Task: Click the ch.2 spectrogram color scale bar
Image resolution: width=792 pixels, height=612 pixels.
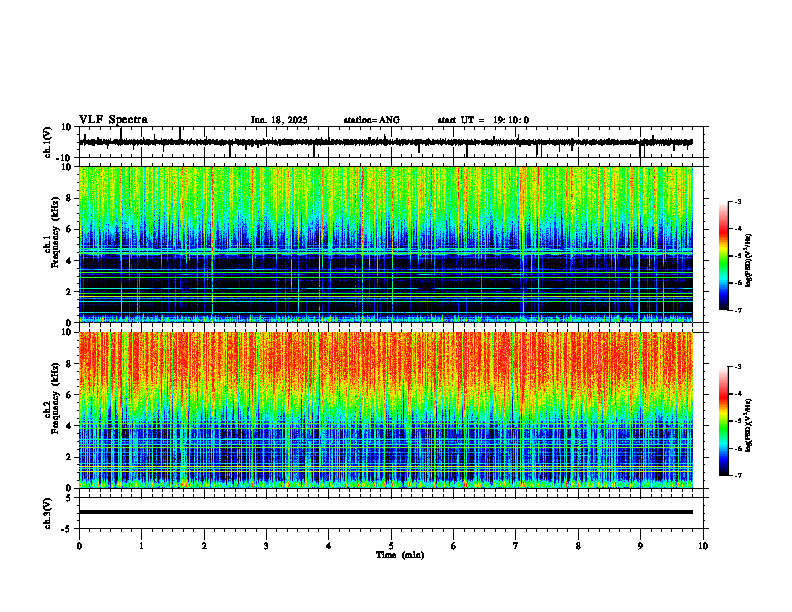Action: [x=723, y=421]
